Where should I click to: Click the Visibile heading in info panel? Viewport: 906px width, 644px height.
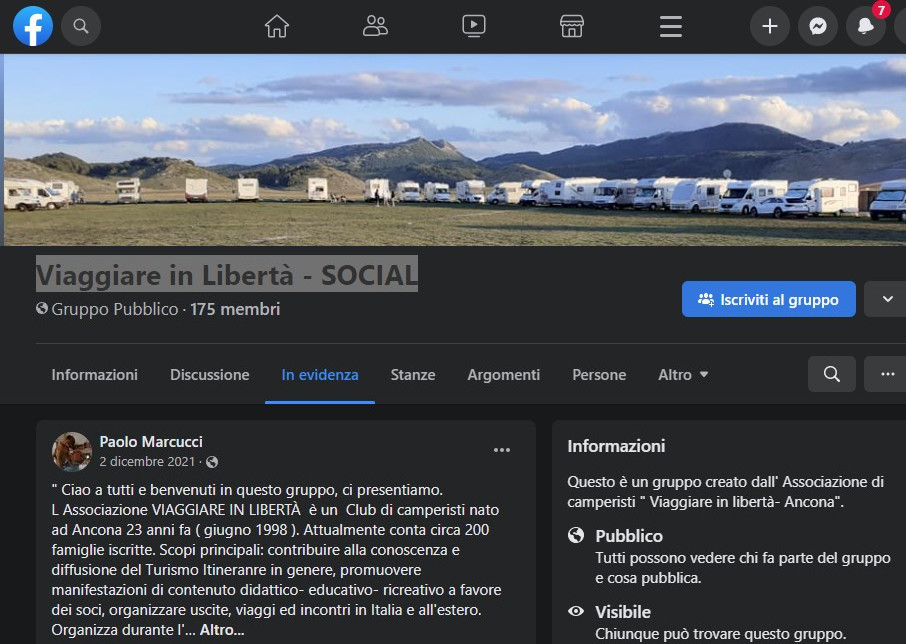tap(623, 612)
